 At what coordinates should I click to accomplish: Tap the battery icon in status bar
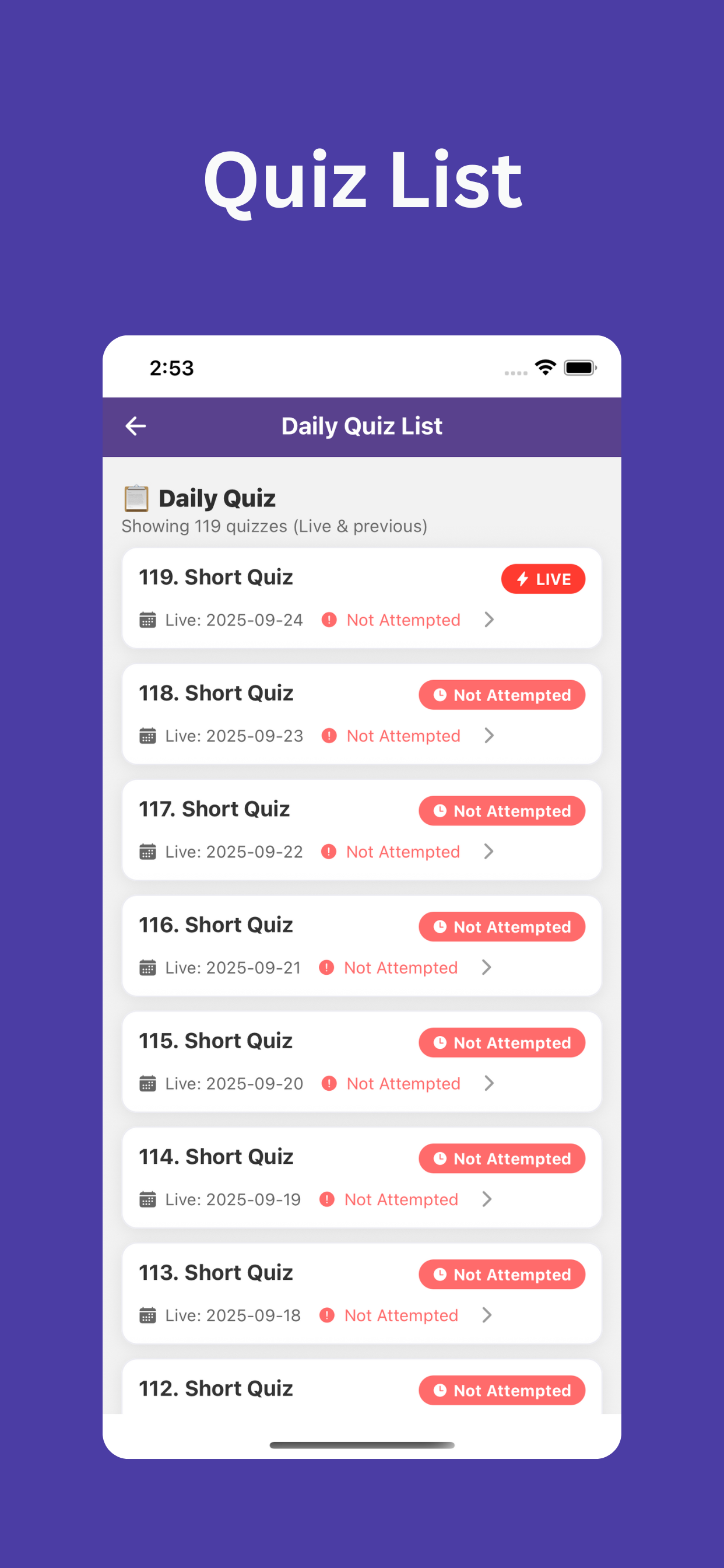point(580,367)
